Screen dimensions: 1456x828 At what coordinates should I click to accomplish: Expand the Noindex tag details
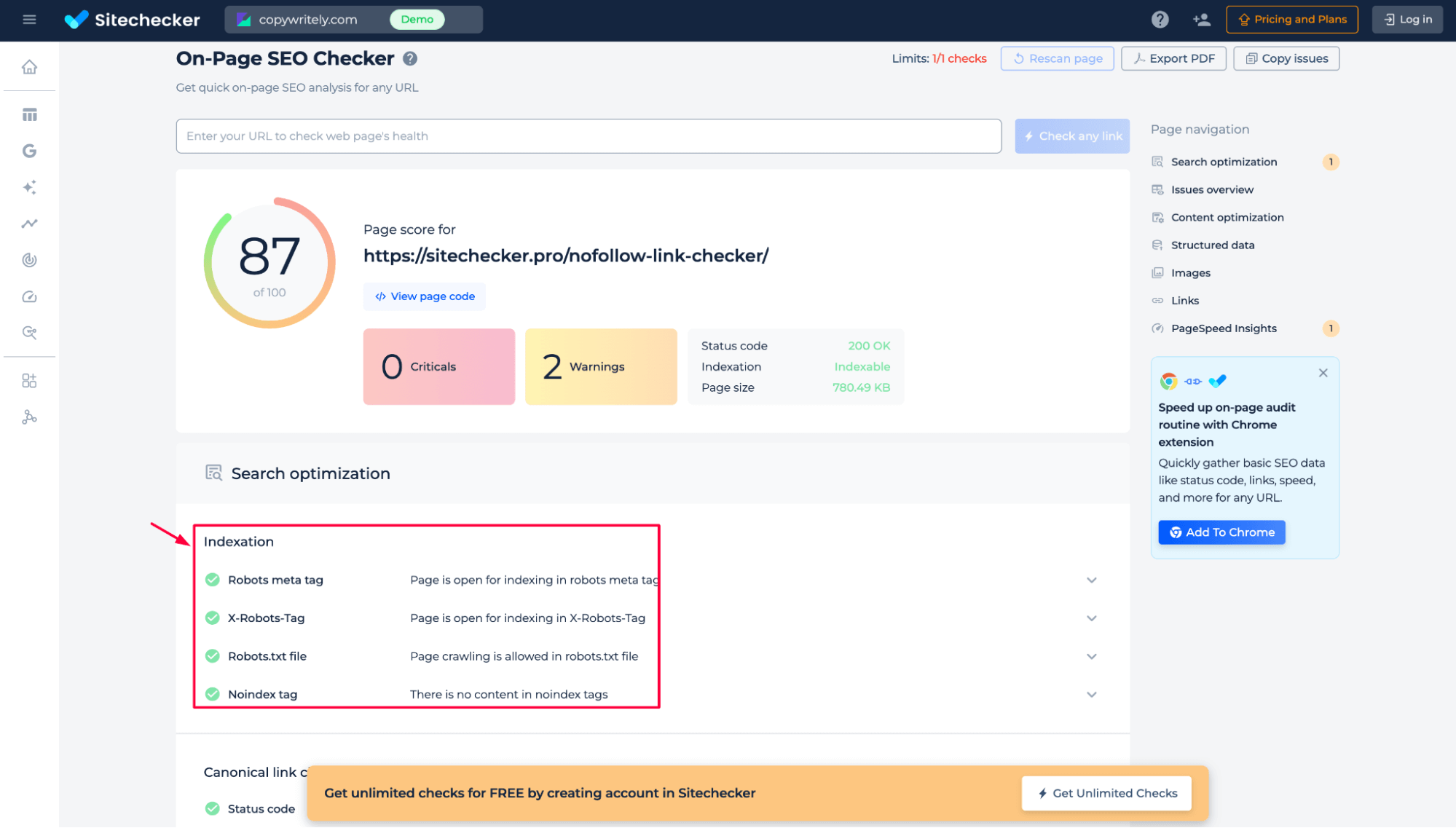(1091, 694)
